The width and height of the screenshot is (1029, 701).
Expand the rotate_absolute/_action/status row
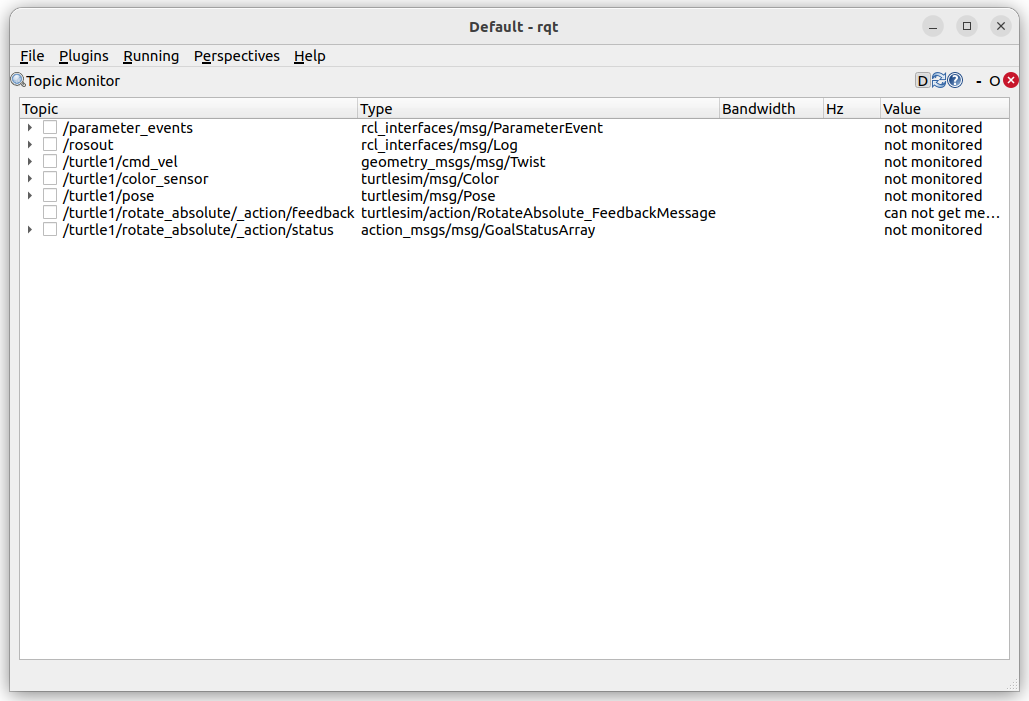pos(30,230)
